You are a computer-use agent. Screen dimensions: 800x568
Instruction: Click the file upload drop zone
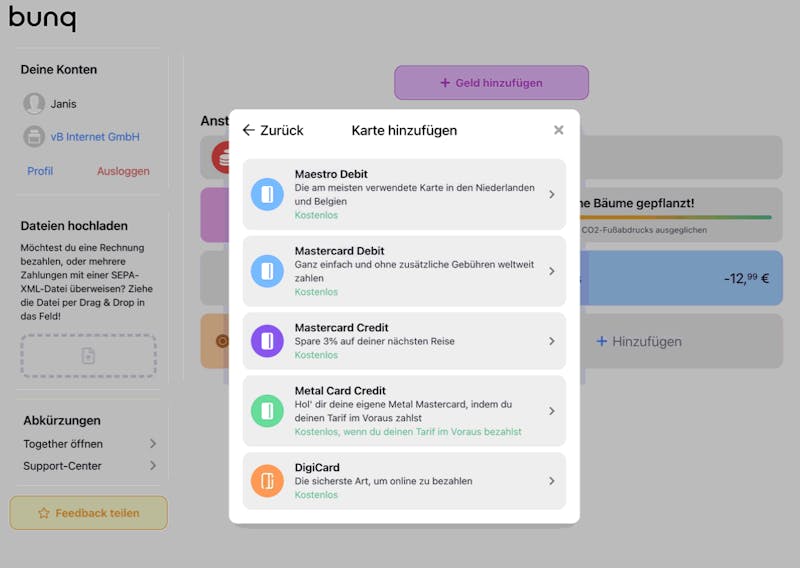pos(88,356)
